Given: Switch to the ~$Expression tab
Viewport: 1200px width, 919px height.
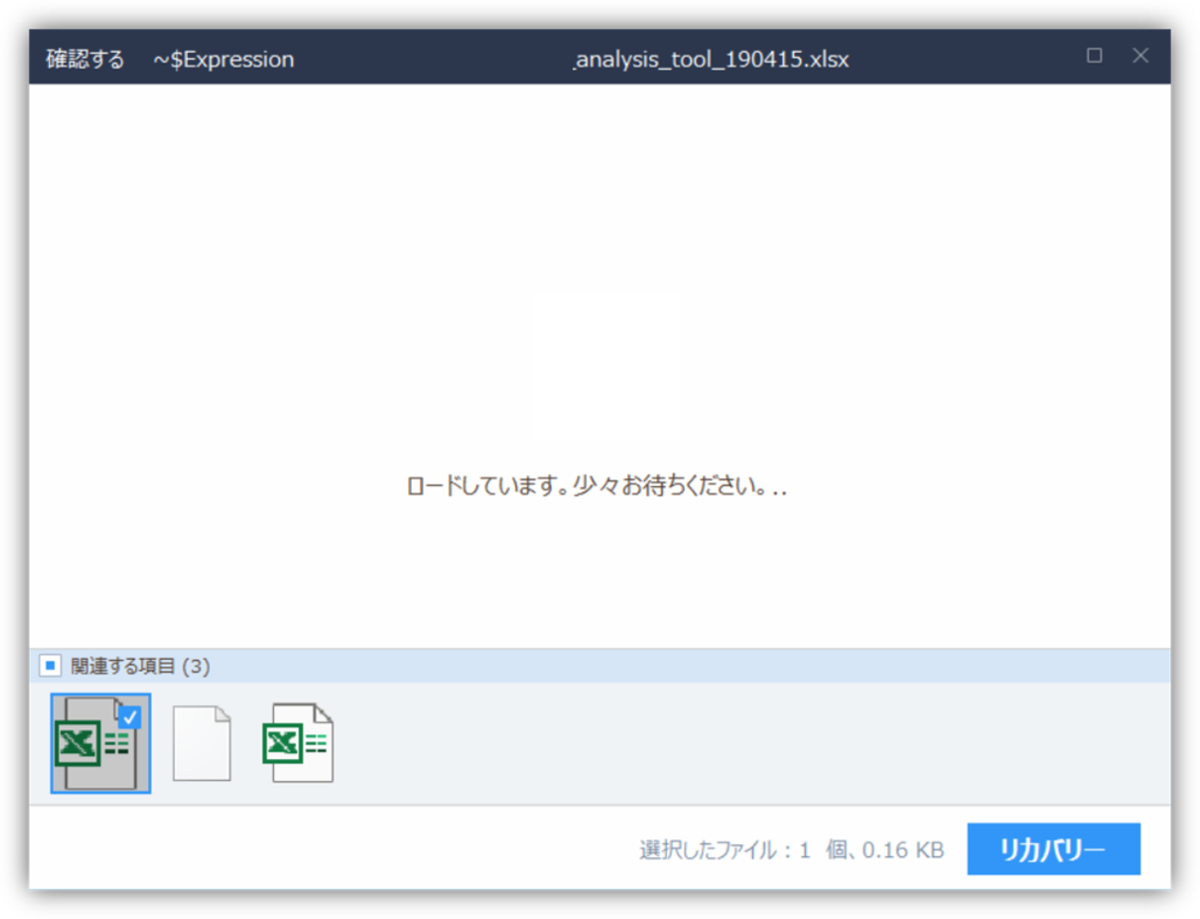Looking at the screenshot, I should [x=222, y=59].
